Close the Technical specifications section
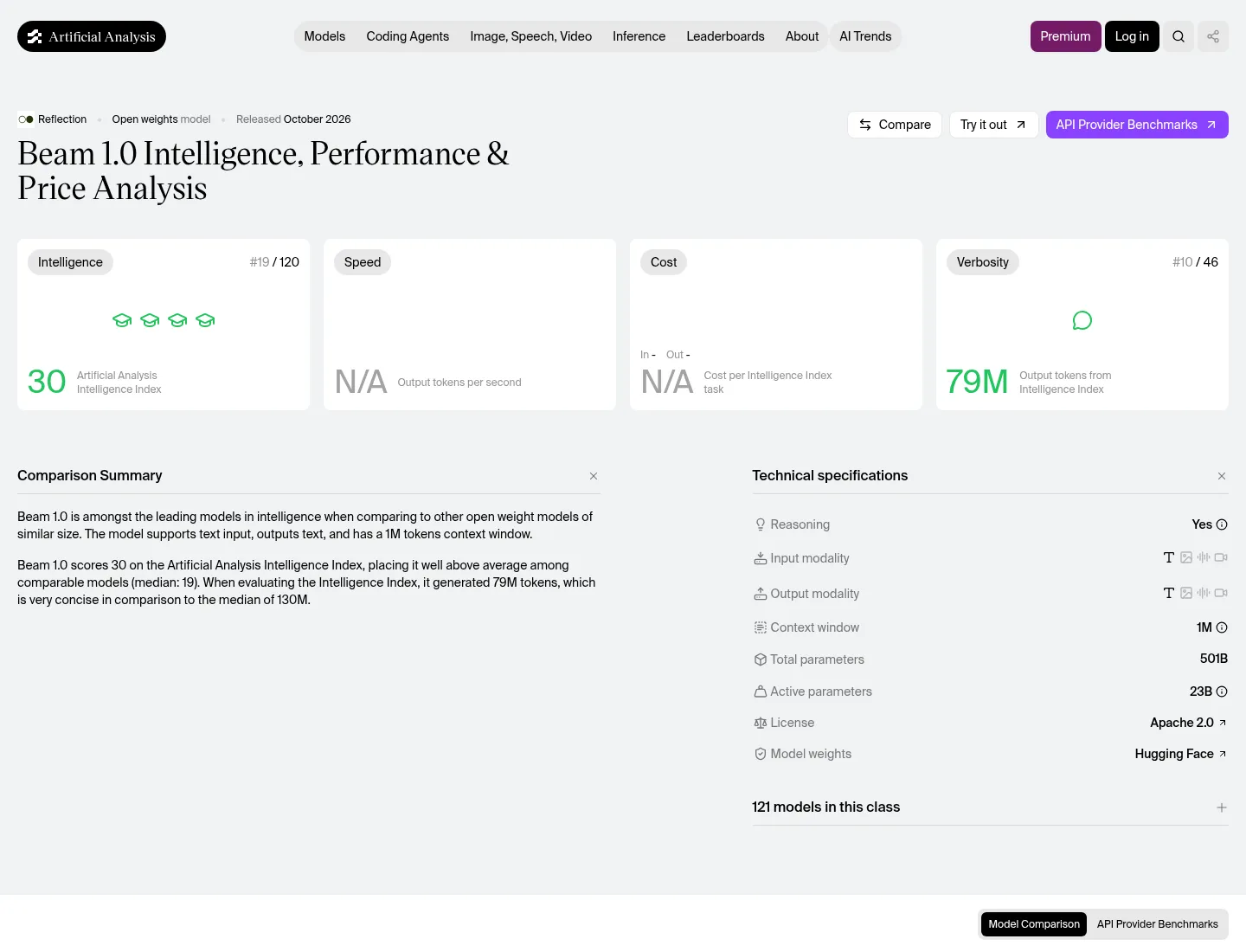This screenshot has width=1246, height=952. click(1222, 476)
